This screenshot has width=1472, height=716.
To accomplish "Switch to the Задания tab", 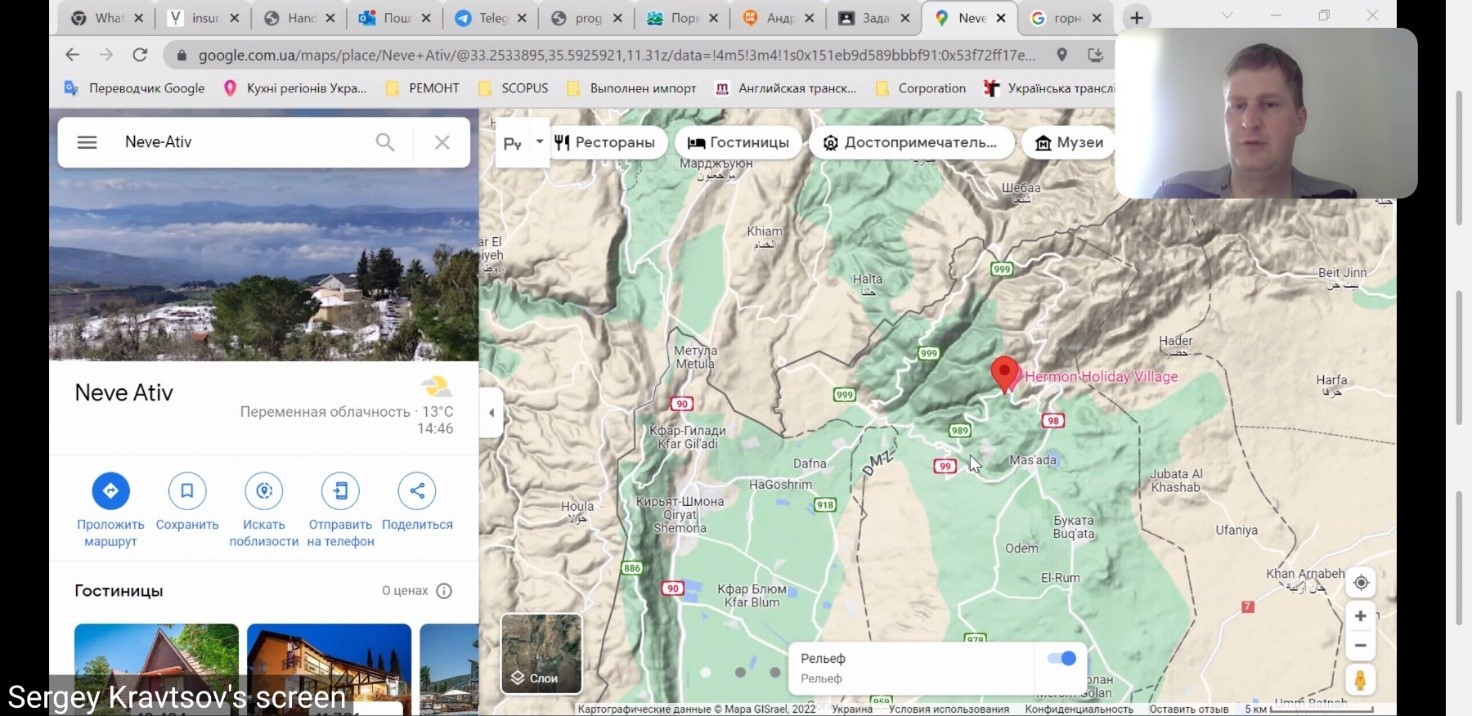I will pos(876,18).
